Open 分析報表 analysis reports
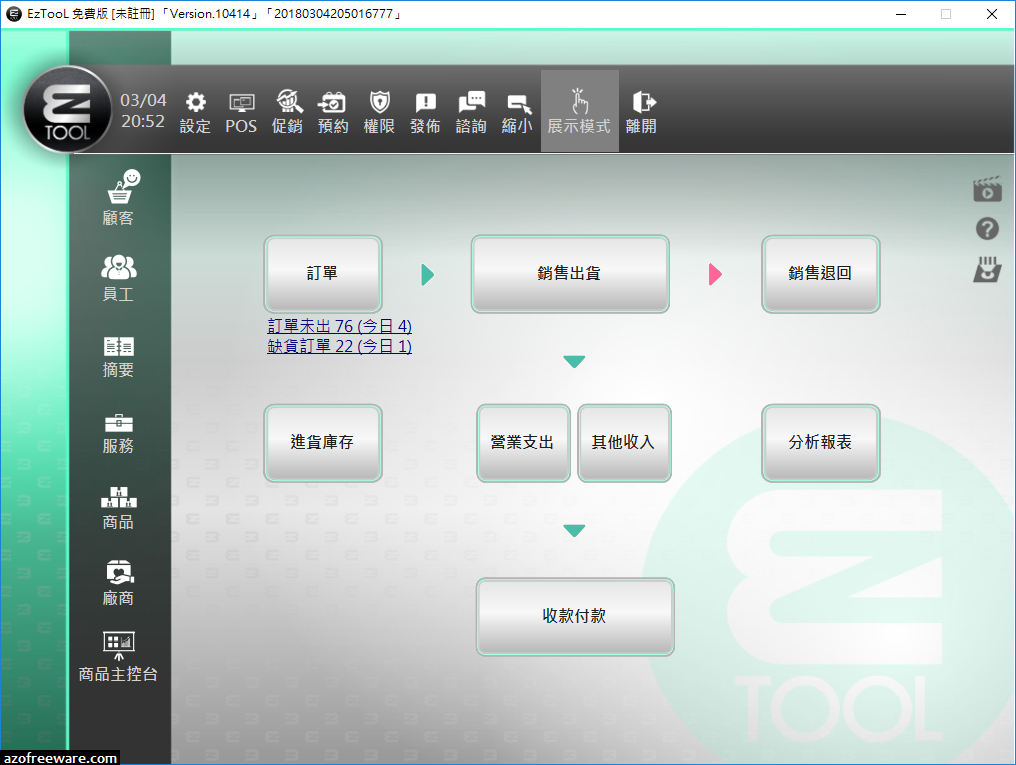The image size is (1016, 765). point(820,443)
